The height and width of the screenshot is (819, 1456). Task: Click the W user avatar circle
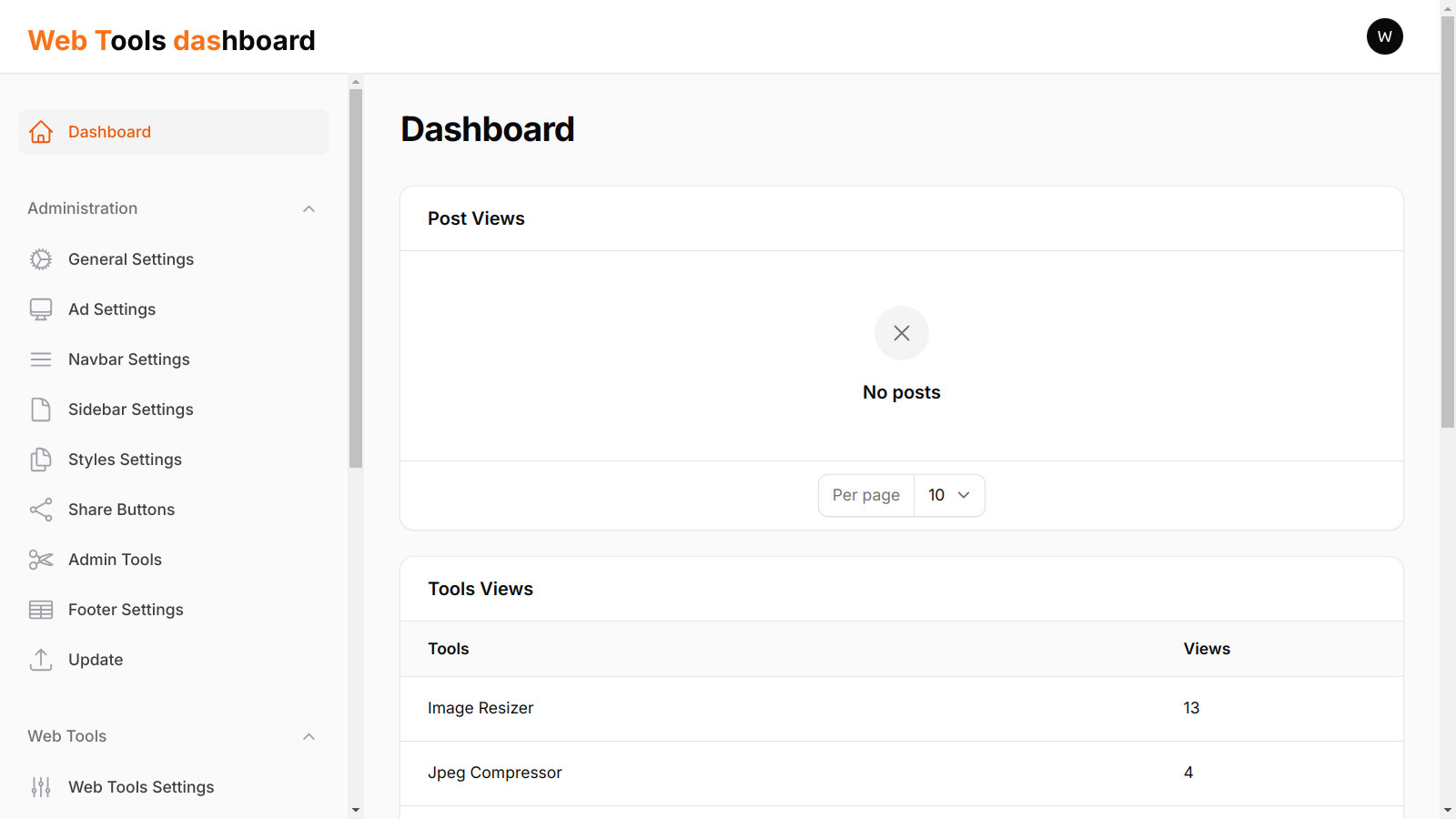[1384, 36]
